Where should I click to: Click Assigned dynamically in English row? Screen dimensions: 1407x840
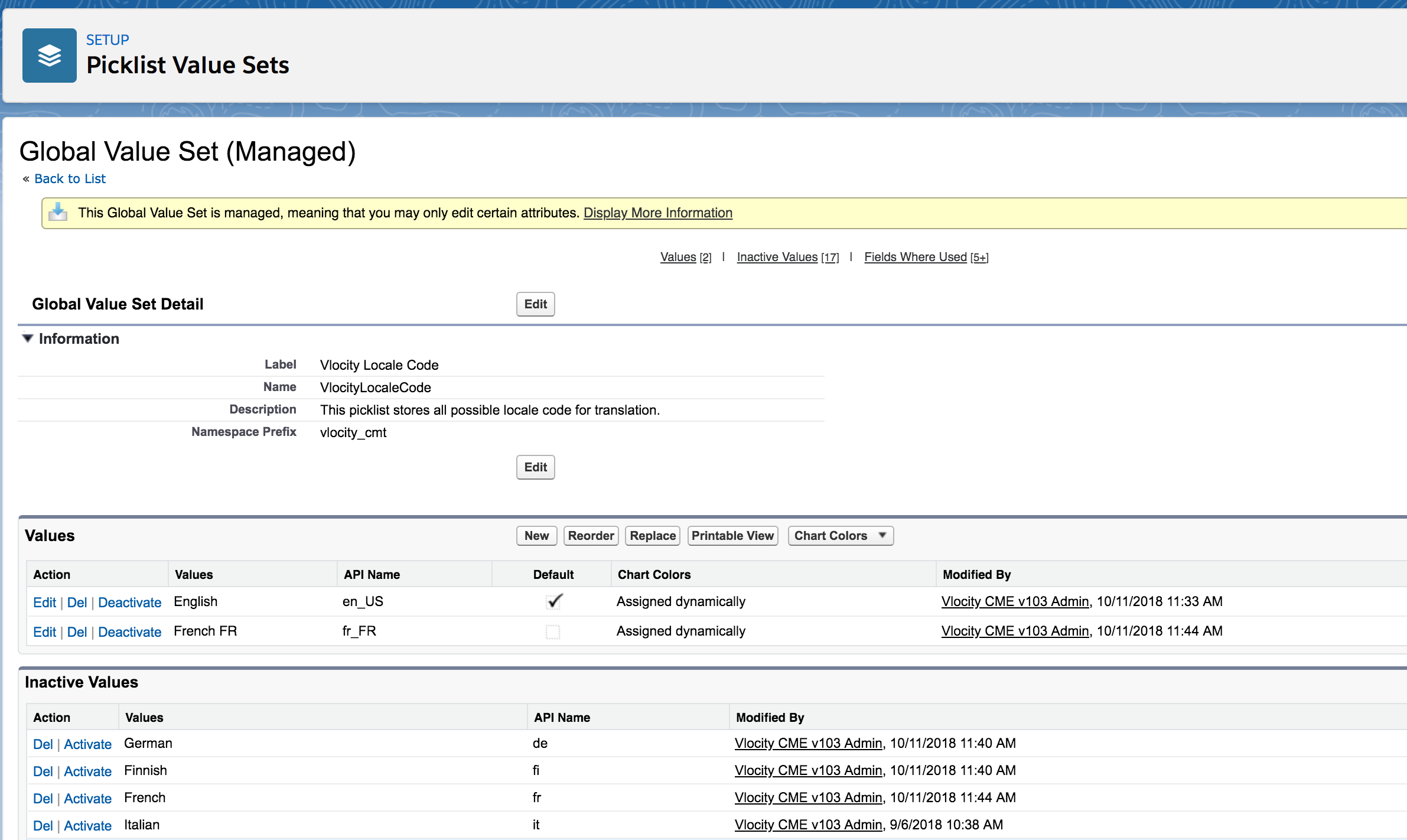tap(681, 601)
